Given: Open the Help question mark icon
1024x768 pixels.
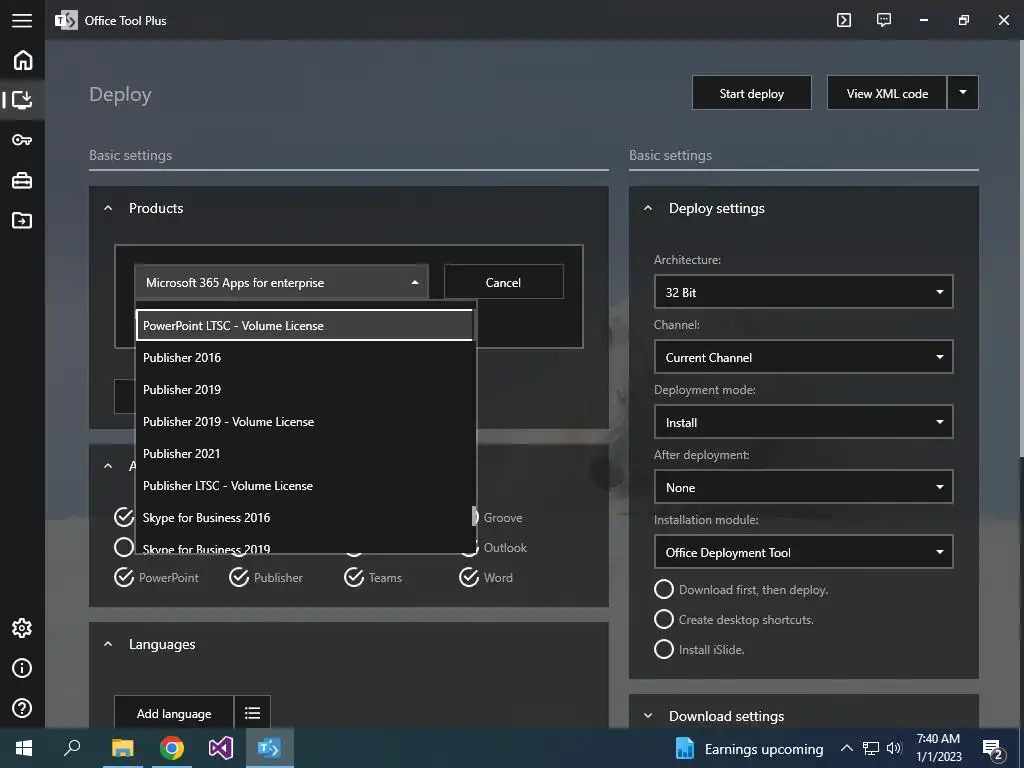Looking at the screenshot, I should [22, 708].
